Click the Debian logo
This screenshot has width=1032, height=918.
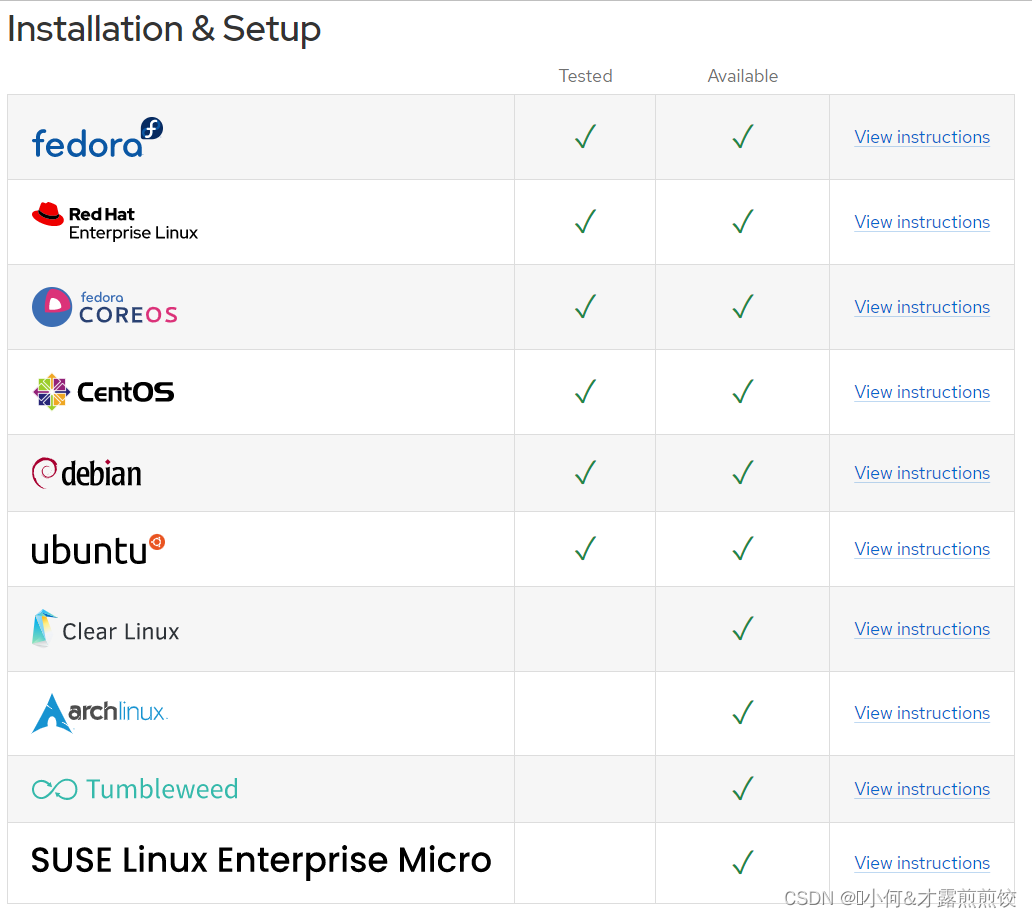click(x=87, y=473)
